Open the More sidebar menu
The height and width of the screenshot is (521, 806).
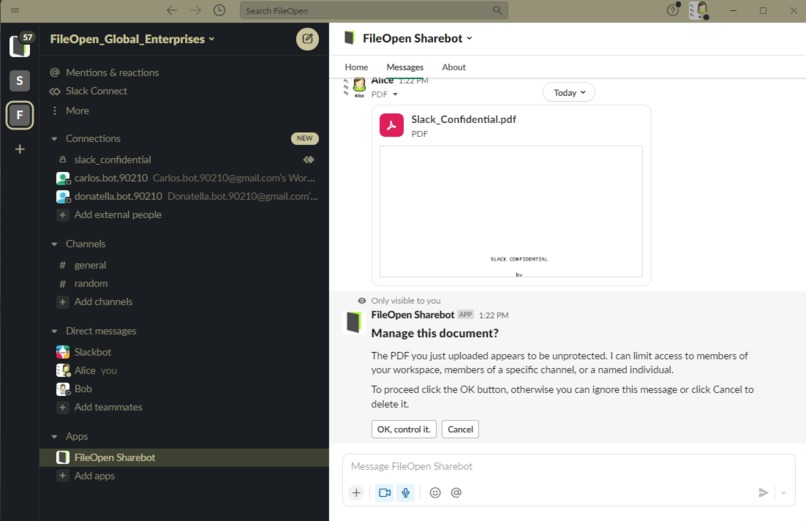click(x=77, y=111)
